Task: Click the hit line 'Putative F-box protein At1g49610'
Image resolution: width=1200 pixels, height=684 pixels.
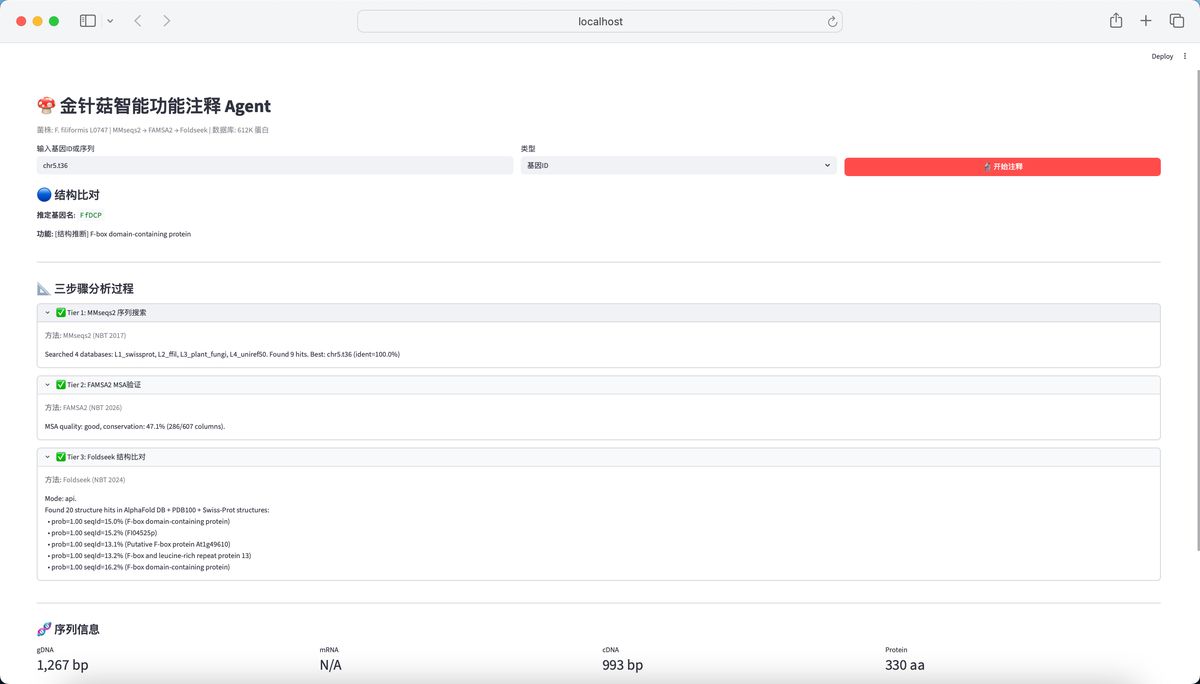Action: tap(139, 544)
